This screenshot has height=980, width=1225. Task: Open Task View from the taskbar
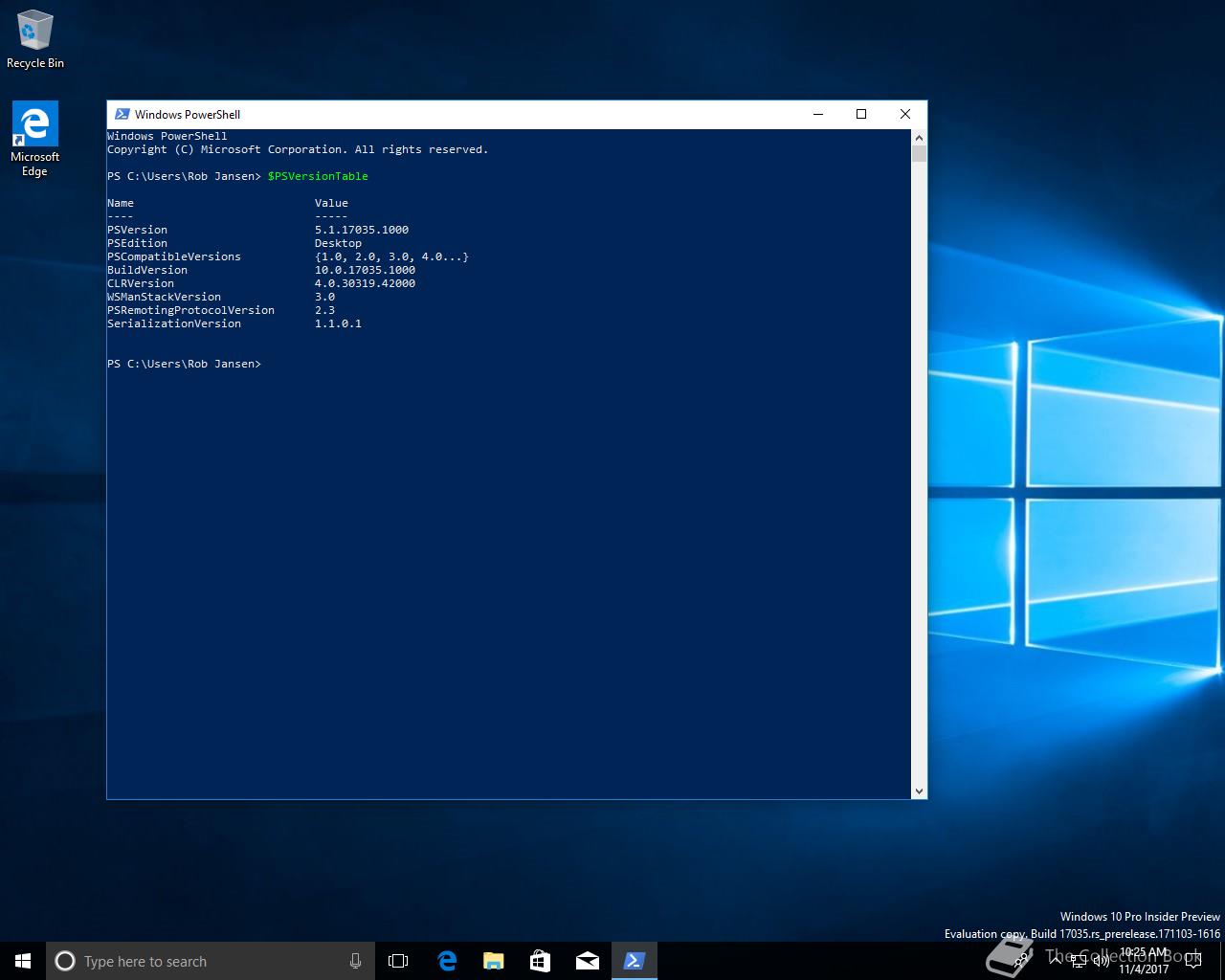pos(398,961)
